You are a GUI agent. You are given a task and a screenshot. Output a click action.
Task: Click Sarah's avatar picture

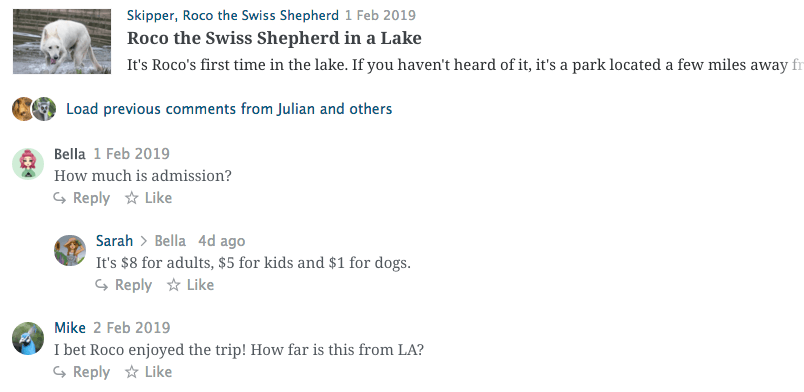click(x=70, y=251)
